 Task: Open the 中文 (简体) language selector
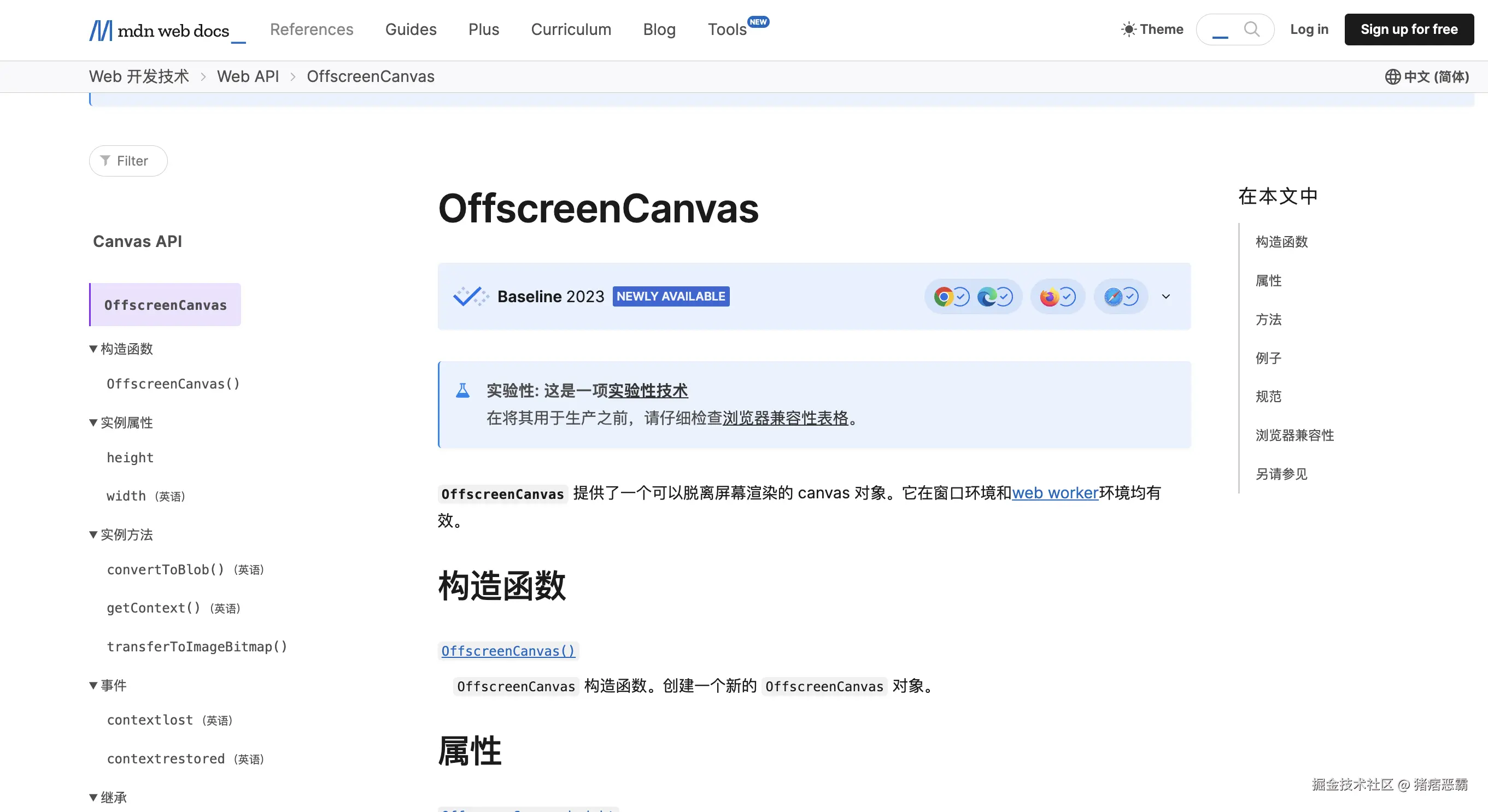(x=1427, y=77)
